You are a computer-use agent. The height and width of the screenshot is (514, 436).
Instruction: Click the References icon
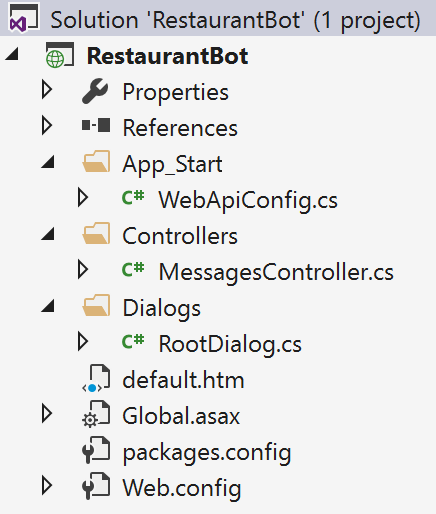96,126
